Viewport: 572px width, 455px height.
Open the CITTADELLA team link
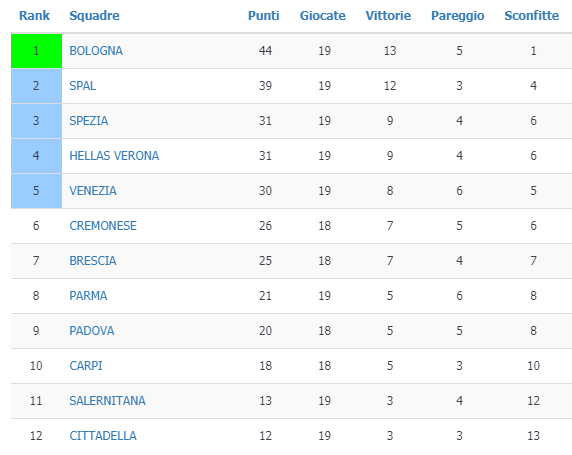[x=103, y=436]
